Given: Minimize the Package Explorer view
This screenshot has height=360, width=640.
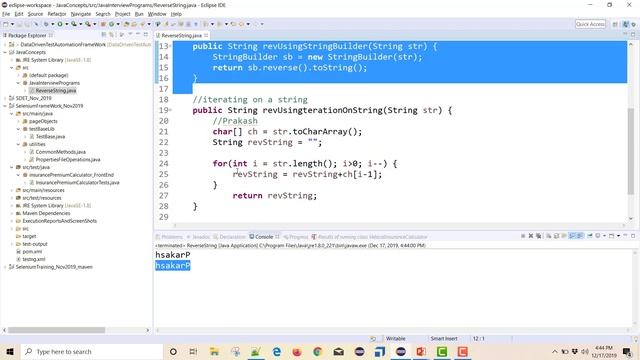Looking at the screenshot, I should [138, 35].
